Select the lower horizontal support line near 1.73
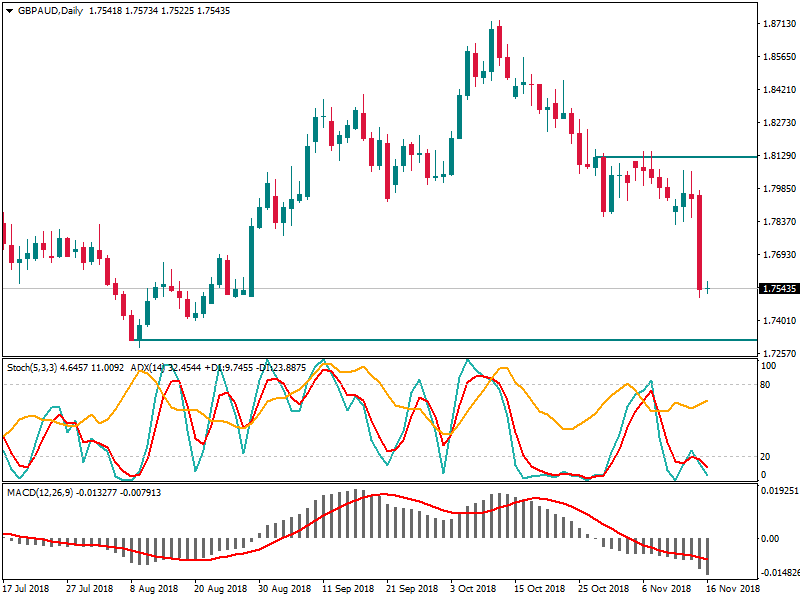800x600 pixels. coord(444,340)
